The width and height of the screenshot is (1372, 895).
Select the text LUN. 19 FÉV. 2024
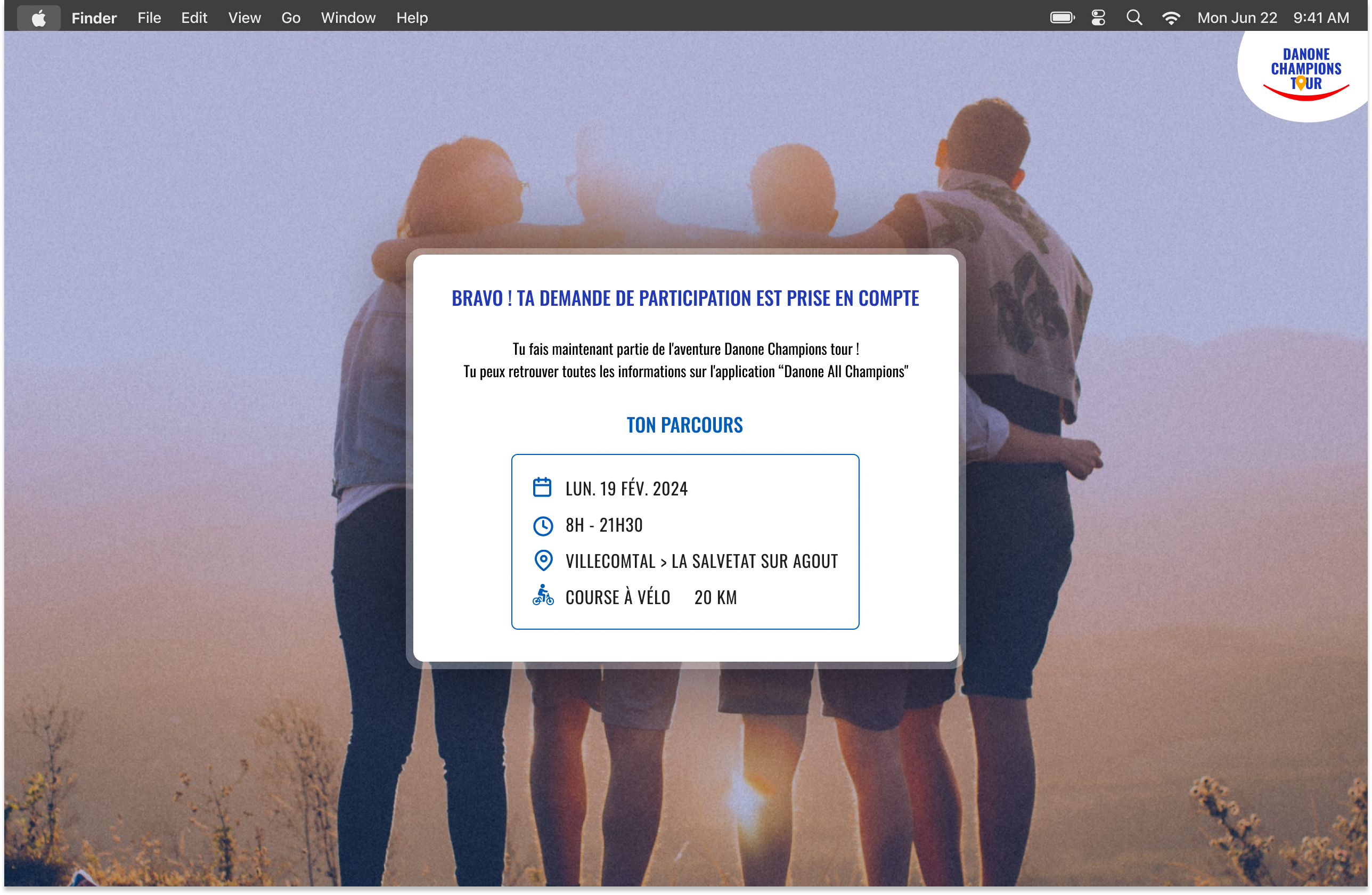tap(627, 489)
